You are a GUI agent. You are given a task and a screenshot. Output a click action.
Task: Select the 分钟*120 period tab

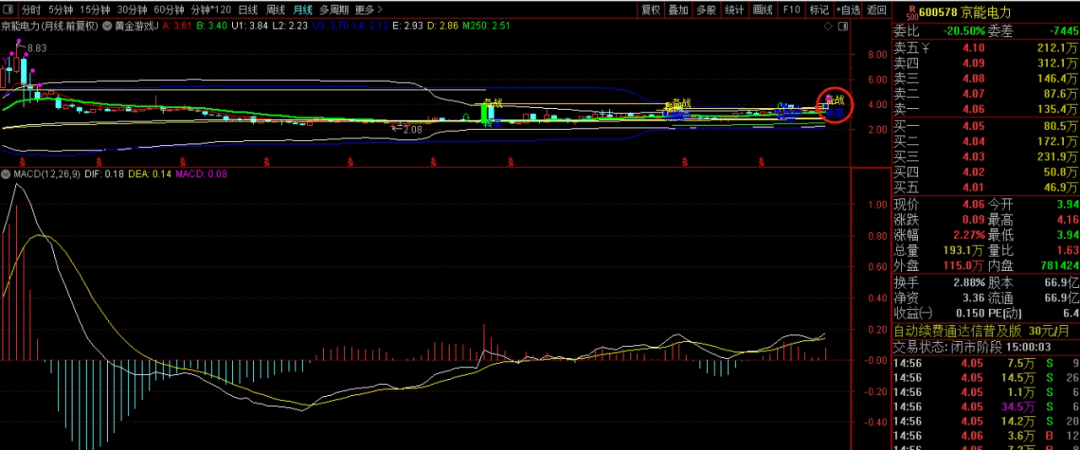click(x=211, y=10)
